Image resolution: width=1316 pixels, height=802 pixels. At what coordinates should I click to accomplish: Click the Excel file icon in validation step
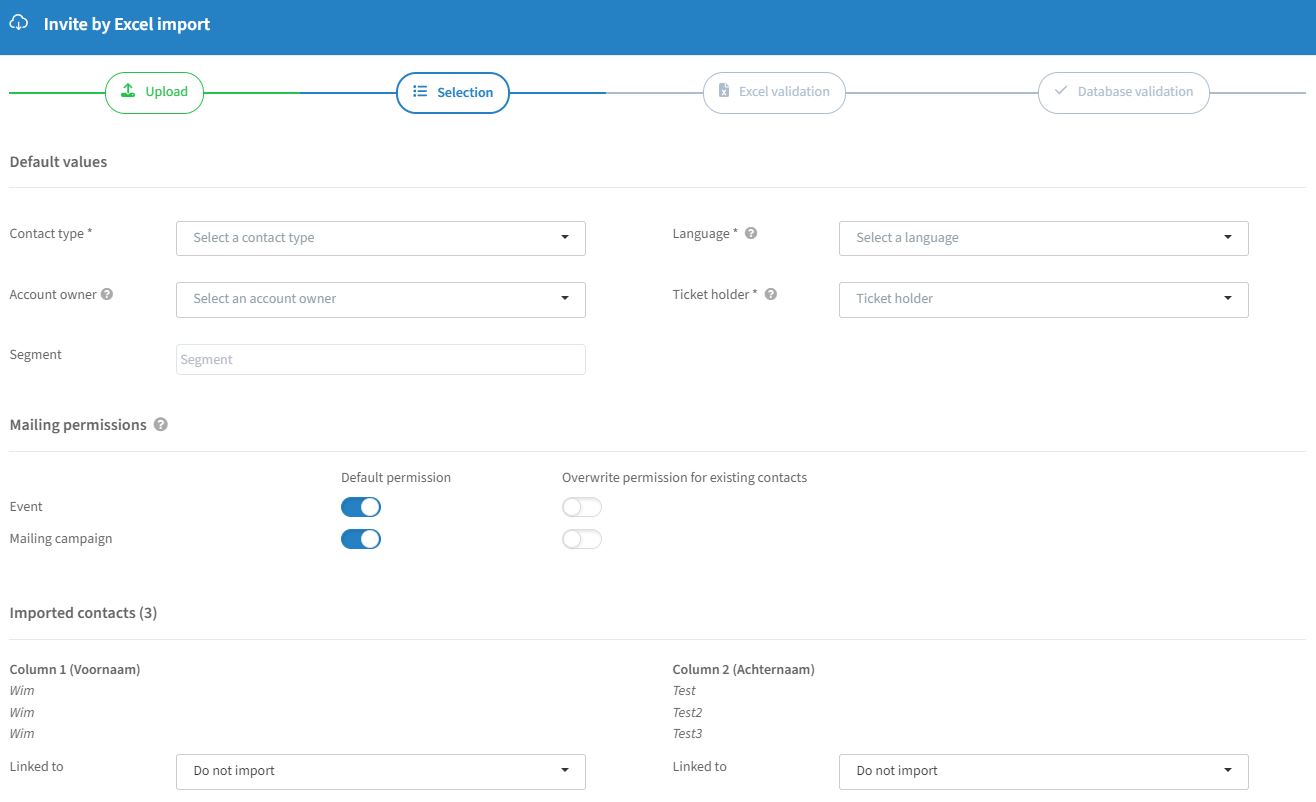[723, 92]
